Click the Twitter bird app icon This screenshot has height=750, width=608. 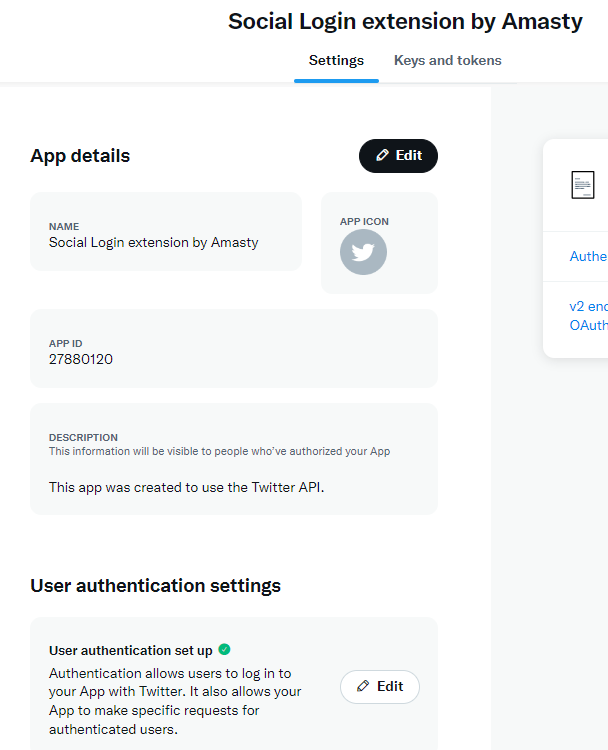[364, 252]
